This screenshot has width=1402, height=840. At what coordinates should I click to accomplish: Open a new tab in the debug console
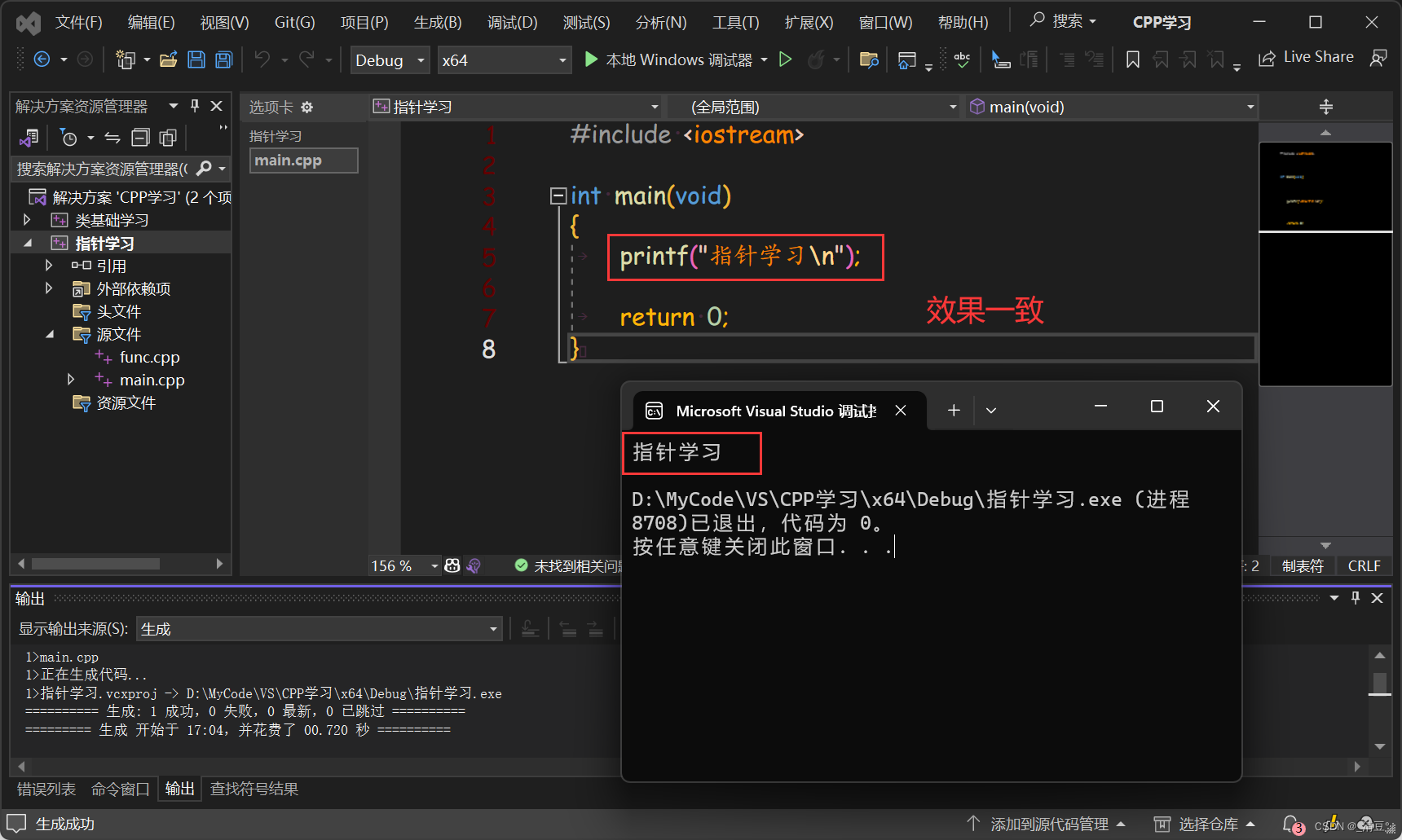tap(954, 411)
